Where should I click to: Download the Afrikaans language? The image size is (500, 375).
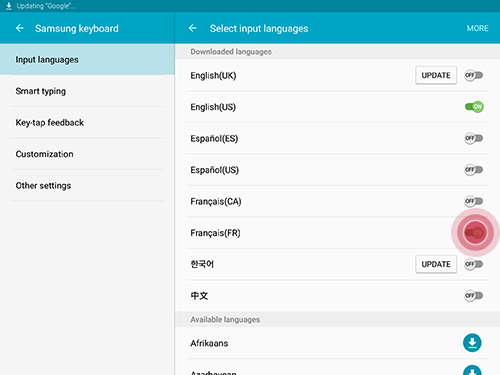point(472,343)
